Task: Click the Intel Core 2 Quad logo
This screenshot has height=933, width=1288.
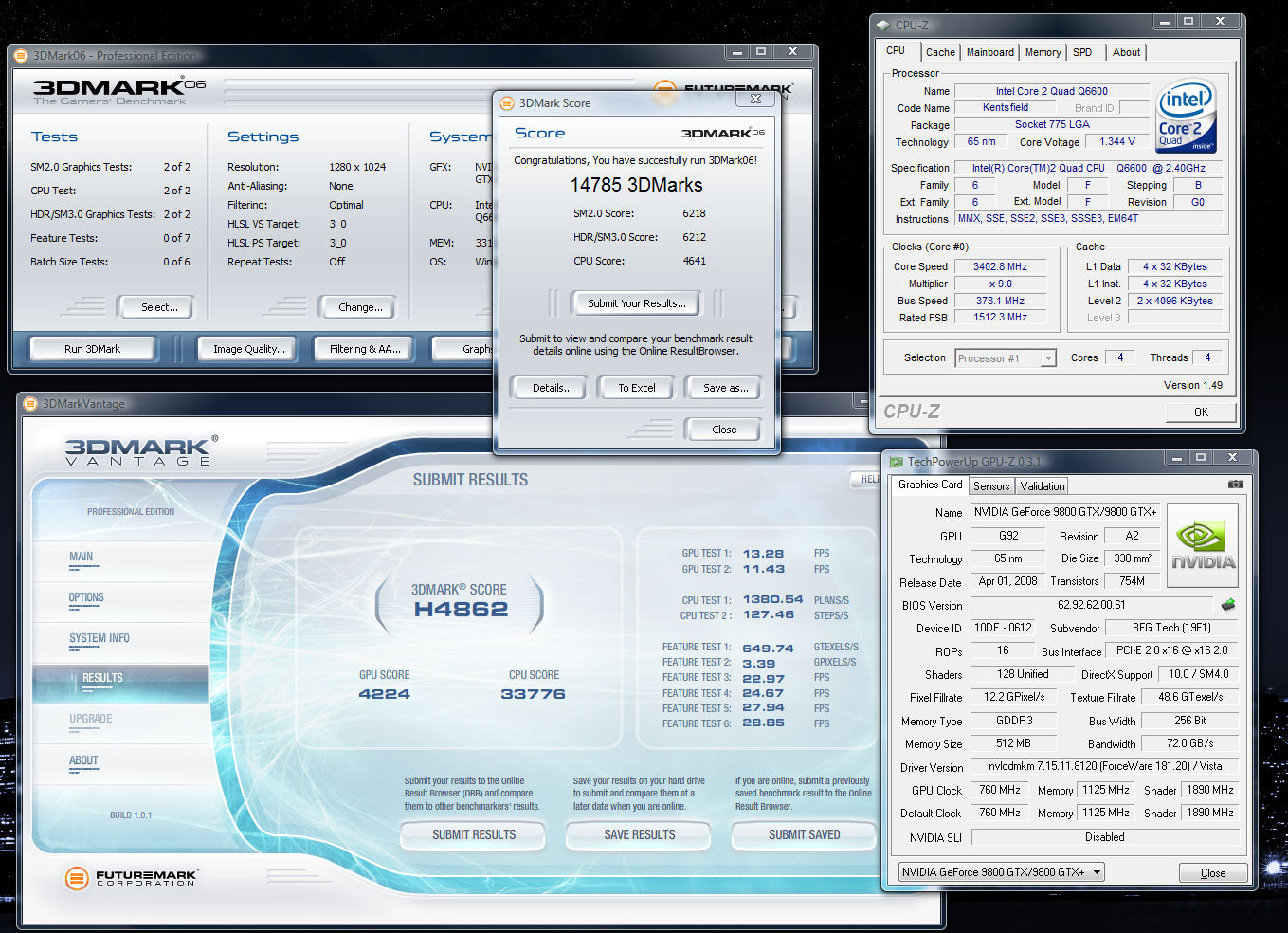Action: click(1186, 116)
